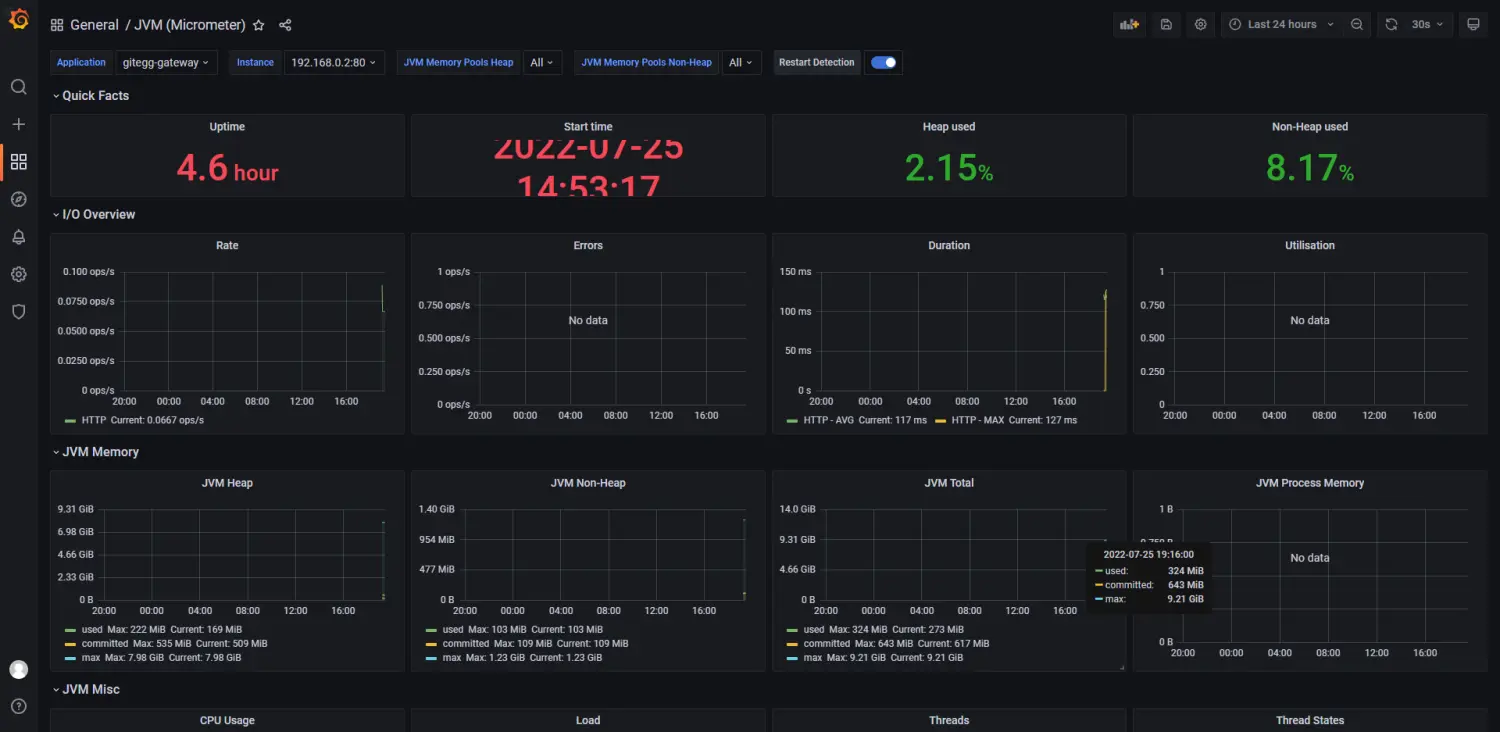Click the Create plus icon in sidebar
This screenshot has height=732, width=1500.
[18, 124]
